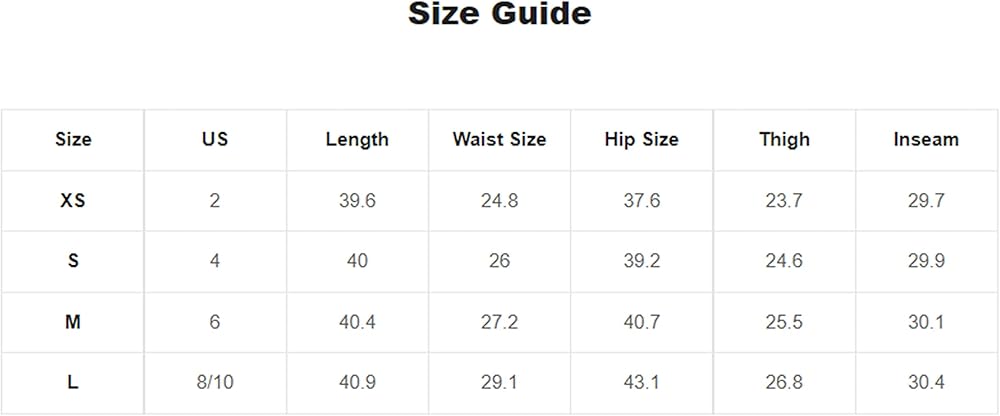Click the Size Guide title
1000x416 pixels.
click(x=499, y=15)
